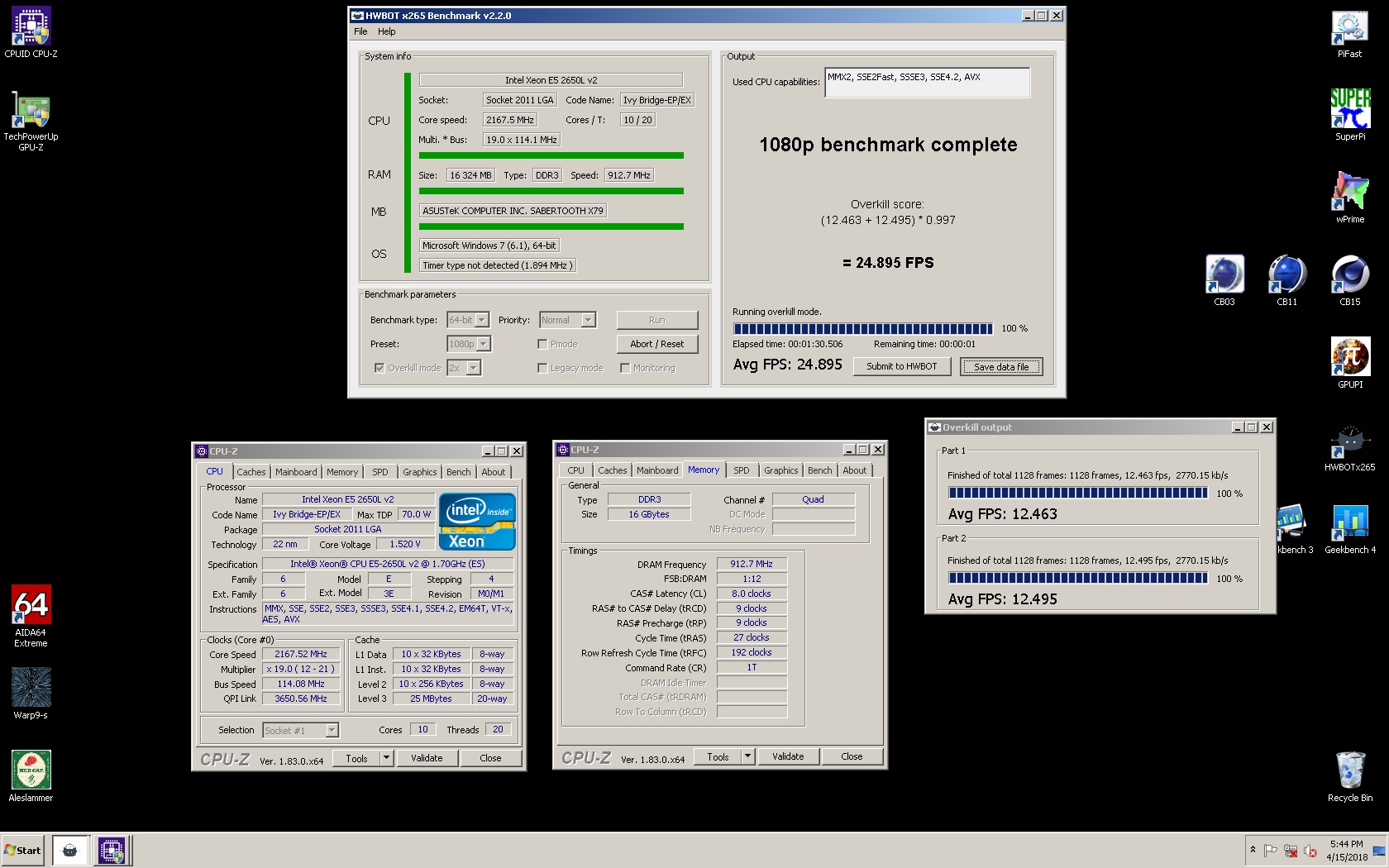The image size is (1389, 868).
Task: Click Validate in right CPU-Z window
Action: (788, 756)
